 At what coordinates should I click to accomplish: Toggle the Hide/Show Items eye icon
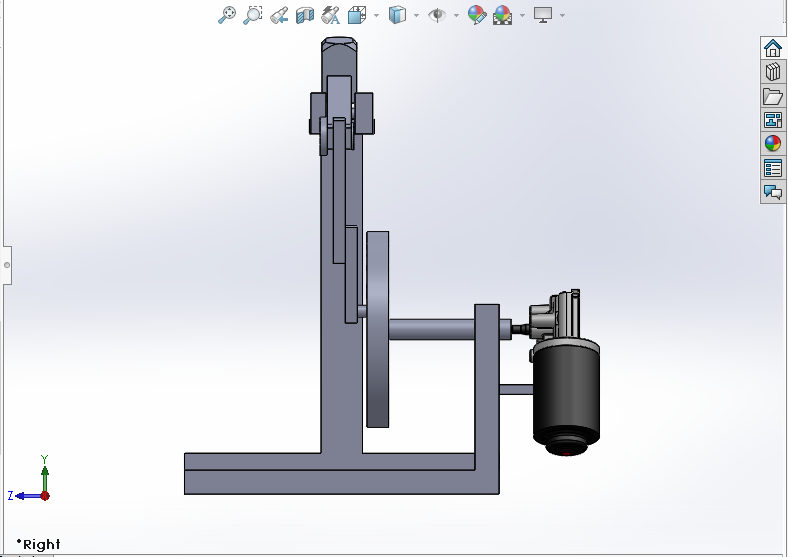(437, 15)
